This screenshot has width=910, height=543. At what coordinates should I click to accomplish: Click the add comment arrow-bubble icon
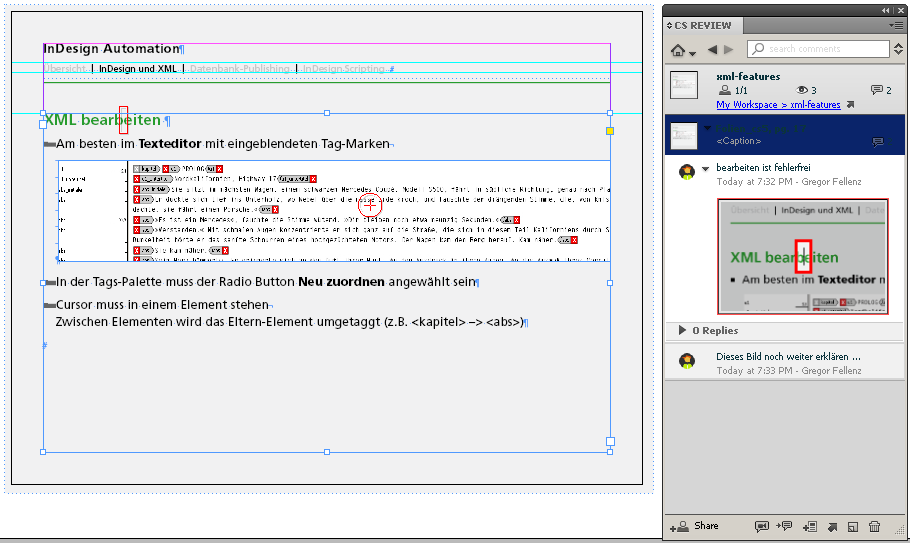[784, 526]
